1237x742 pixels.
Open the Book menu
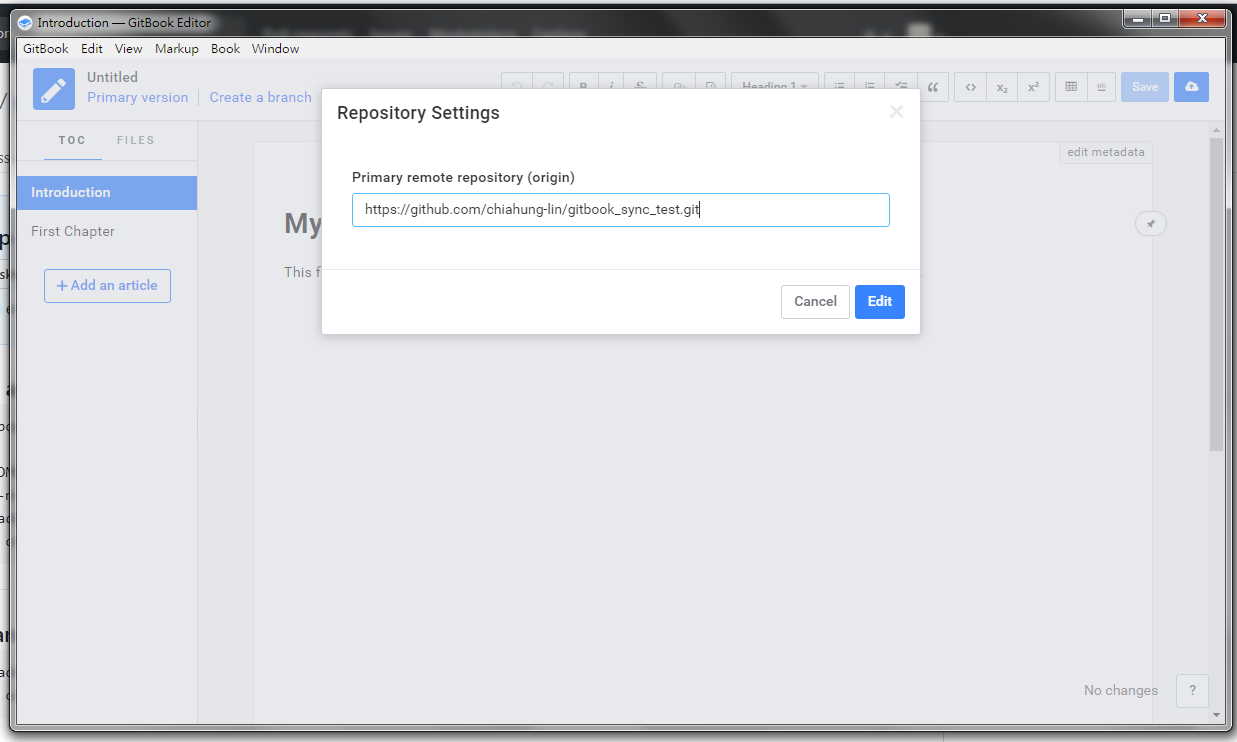pyautogui.click(x=225, y=48)
